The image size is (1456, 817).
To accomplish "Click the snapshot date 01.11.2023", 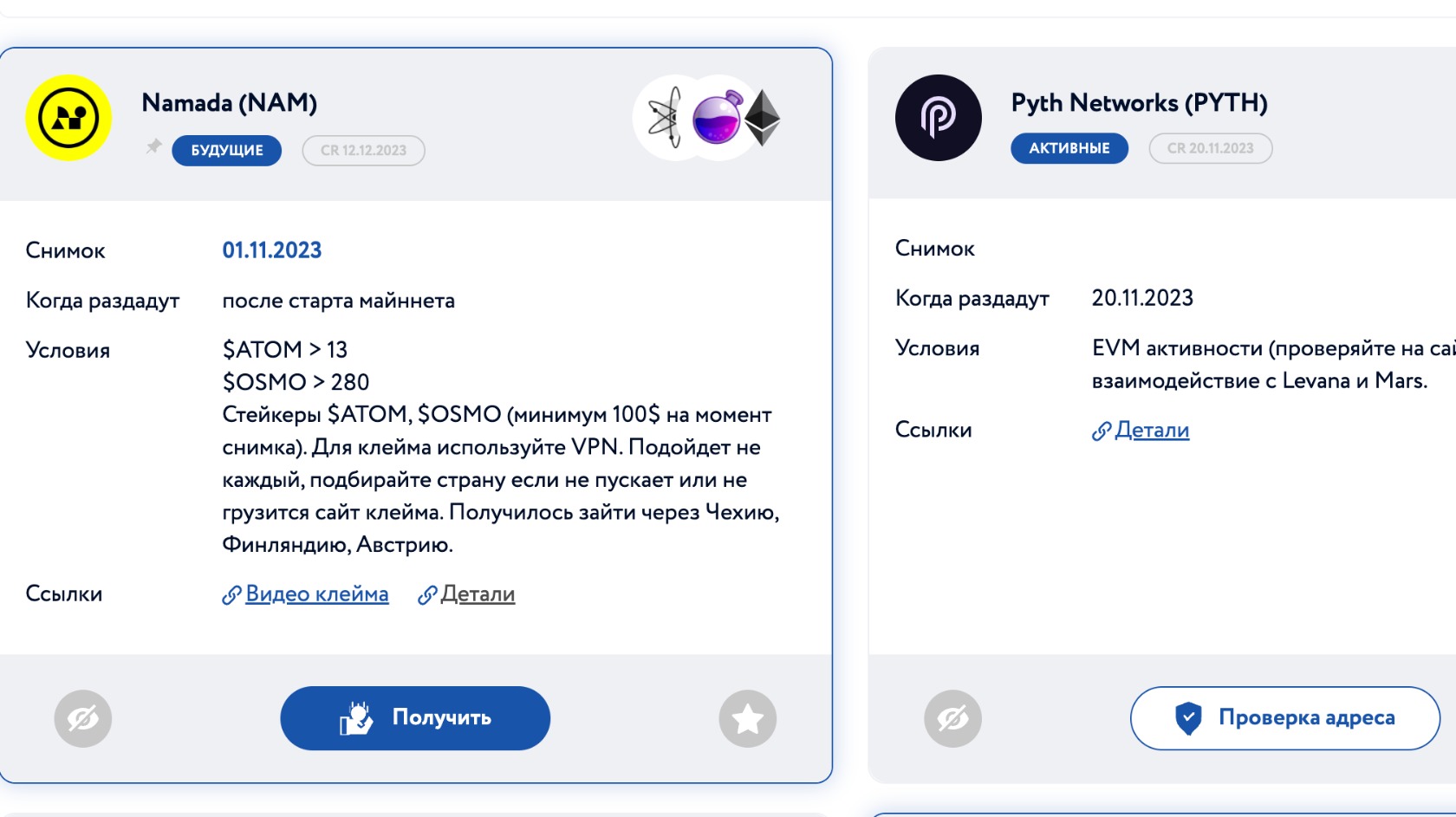I will pyautogui.click(x=272, y=250).
